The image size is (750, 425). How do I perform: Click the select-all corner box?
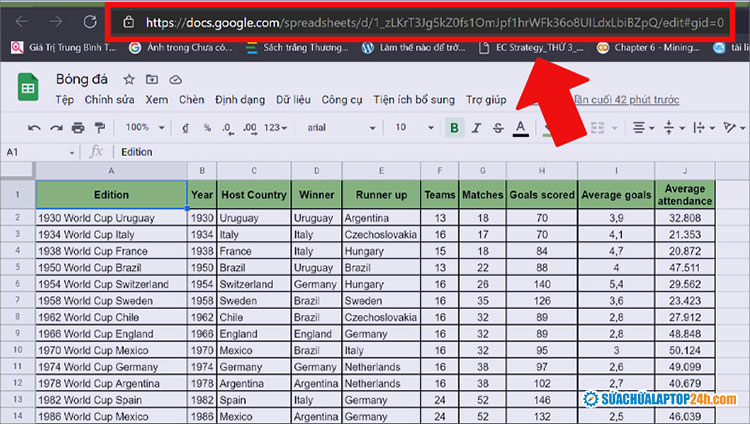17,171
